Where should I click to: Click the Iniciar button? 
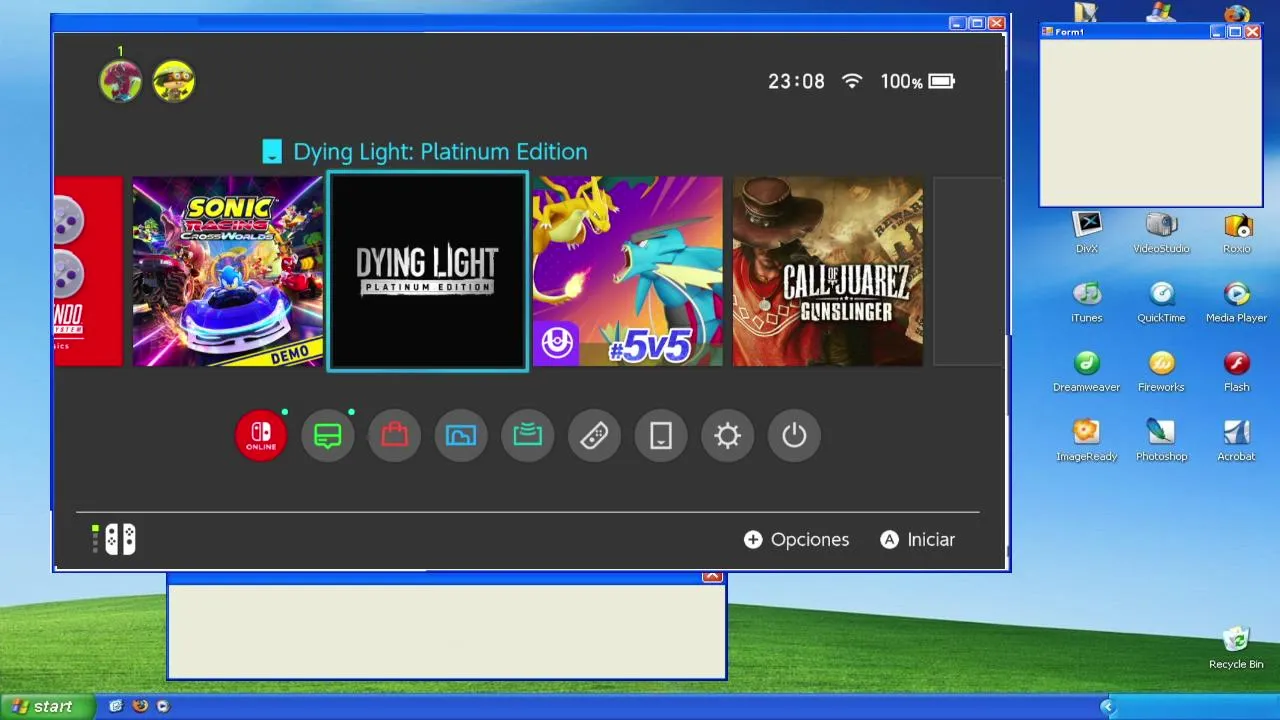[917, 539]
